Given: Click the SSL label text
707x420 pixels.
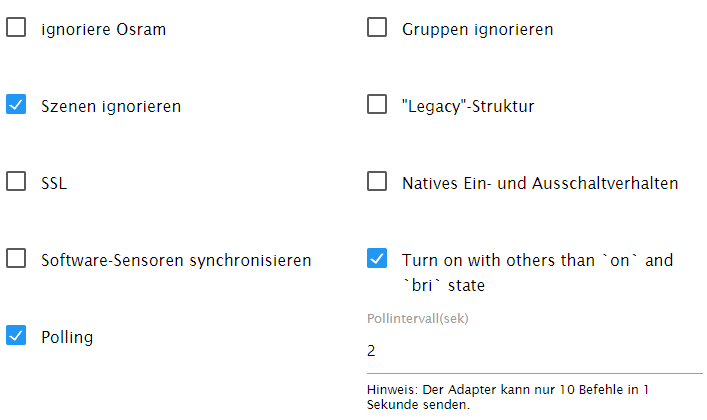Looking at the screenshot, I should tap(54, 183).
